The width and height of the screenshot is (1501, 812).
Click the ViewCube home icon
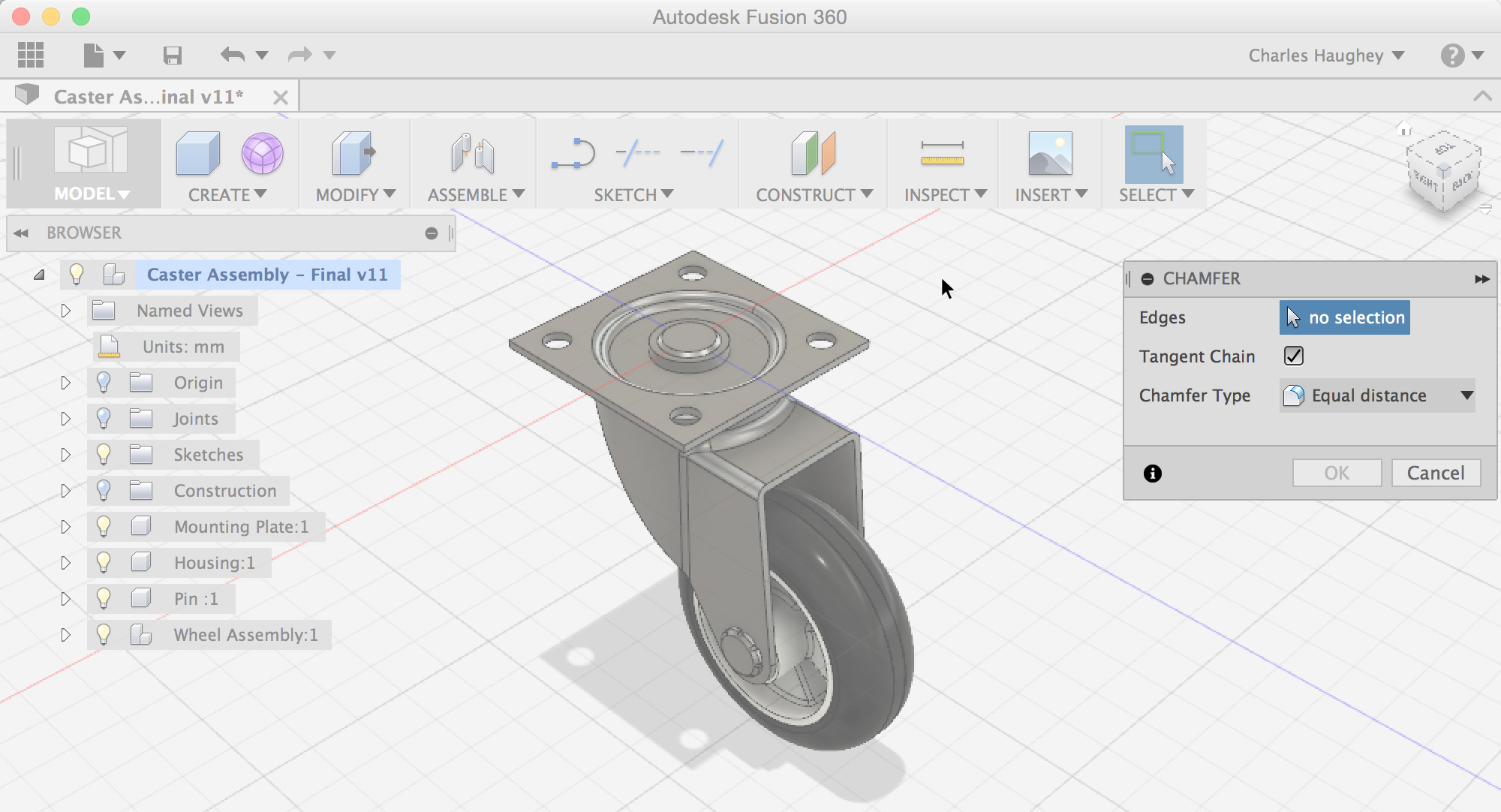(x=1404, y=129)
